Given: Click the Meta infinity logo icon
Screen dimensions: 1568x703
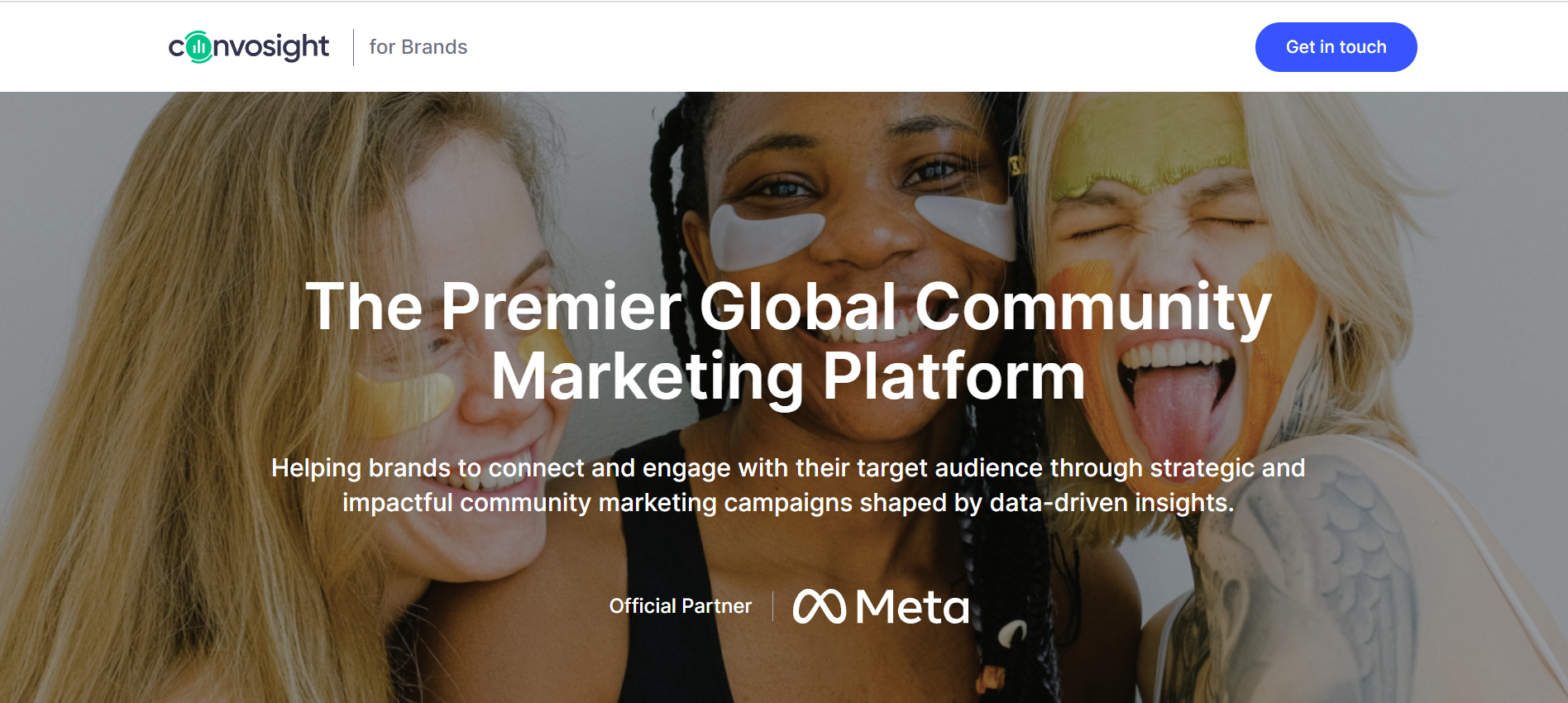Looking at the screenshot, I should (819, 606).
